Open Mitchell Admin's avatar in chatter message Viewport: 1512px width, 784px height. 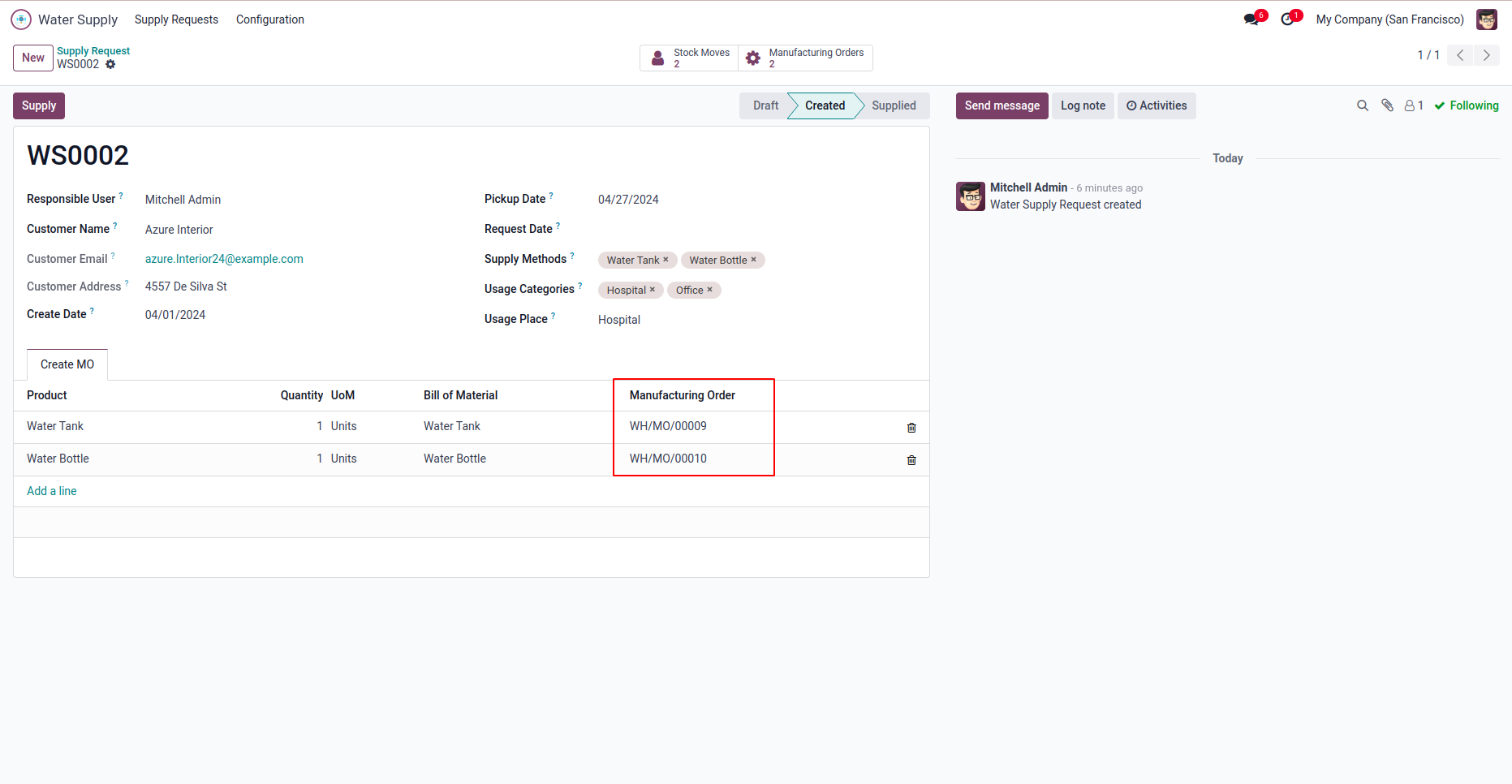click(x=971, y=196)
